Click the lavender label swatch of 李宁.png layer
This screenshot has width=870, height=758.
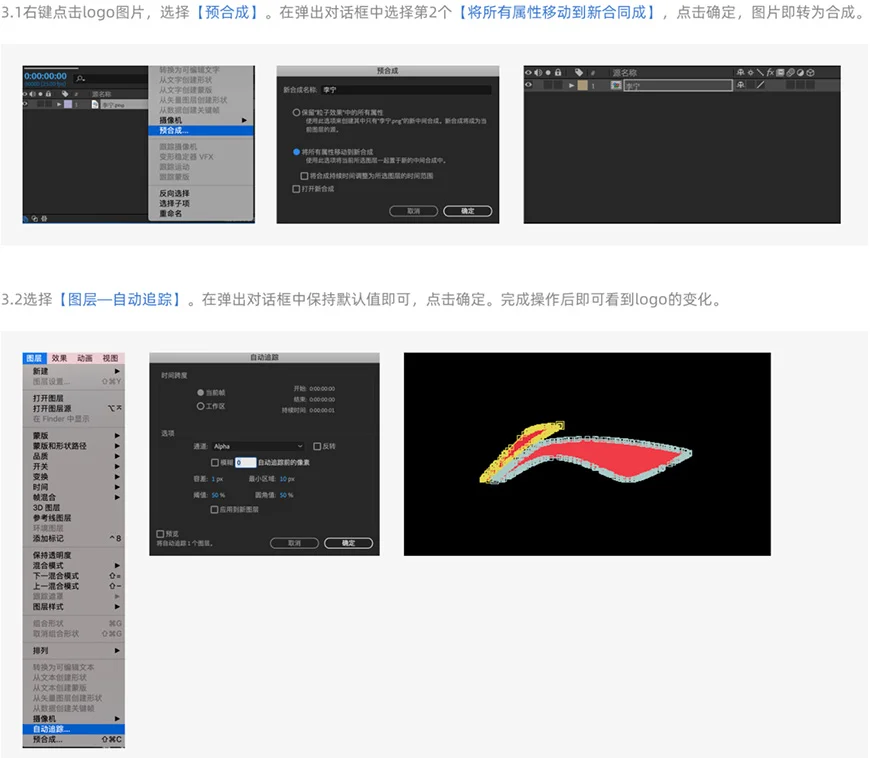68,104
